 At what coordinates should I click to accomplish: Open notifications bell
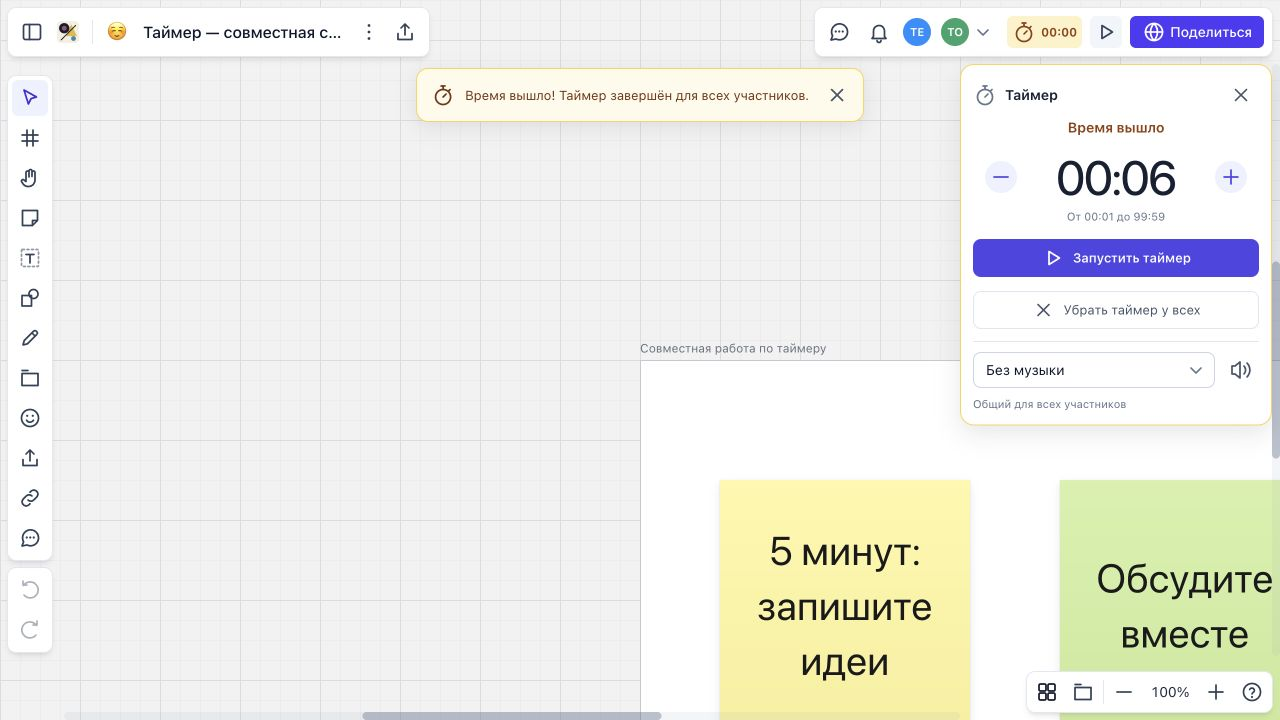coord(879,32)
